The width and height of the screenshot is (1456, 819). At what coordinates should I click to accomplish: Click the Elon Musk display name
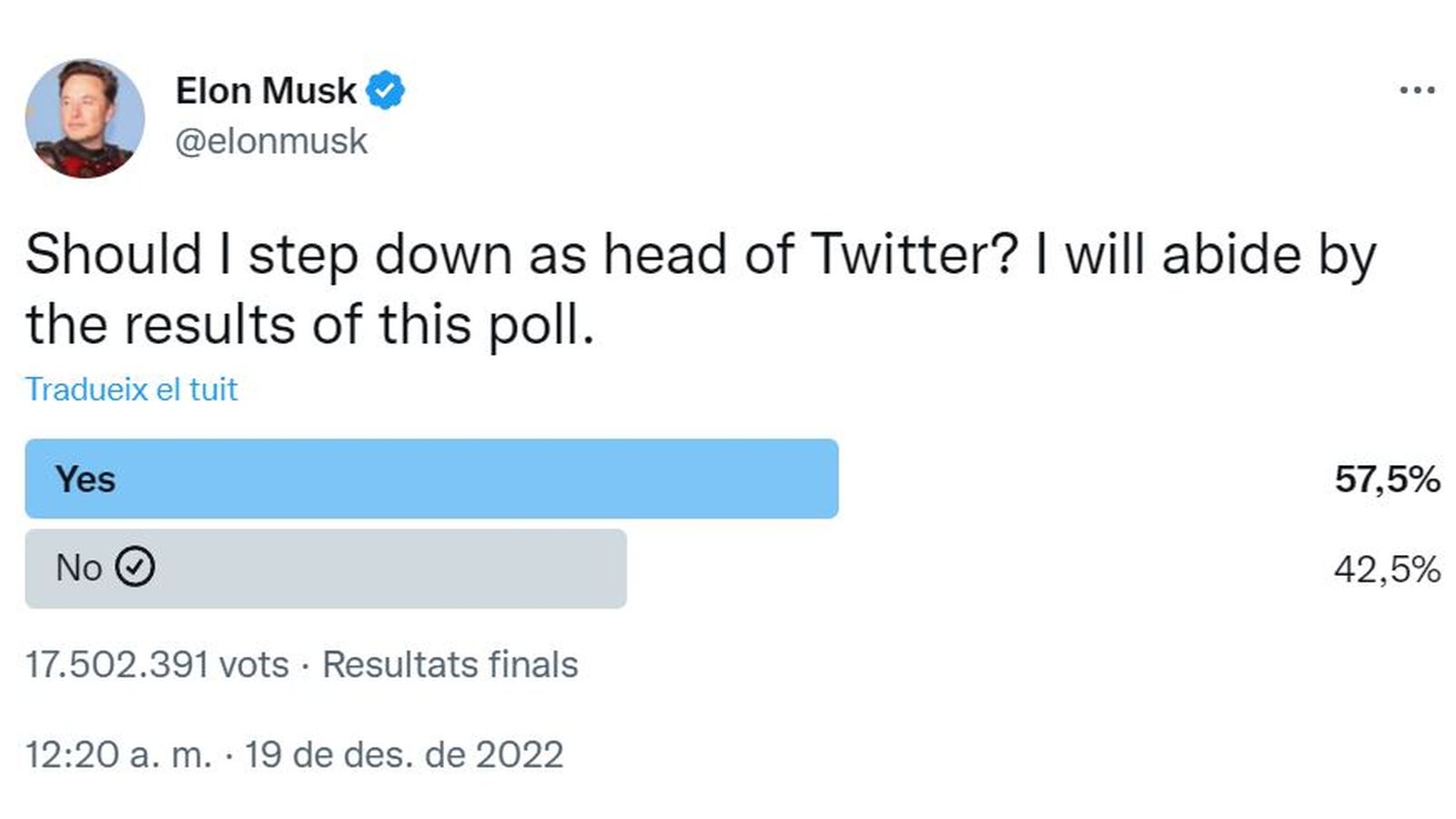point(266,87)
